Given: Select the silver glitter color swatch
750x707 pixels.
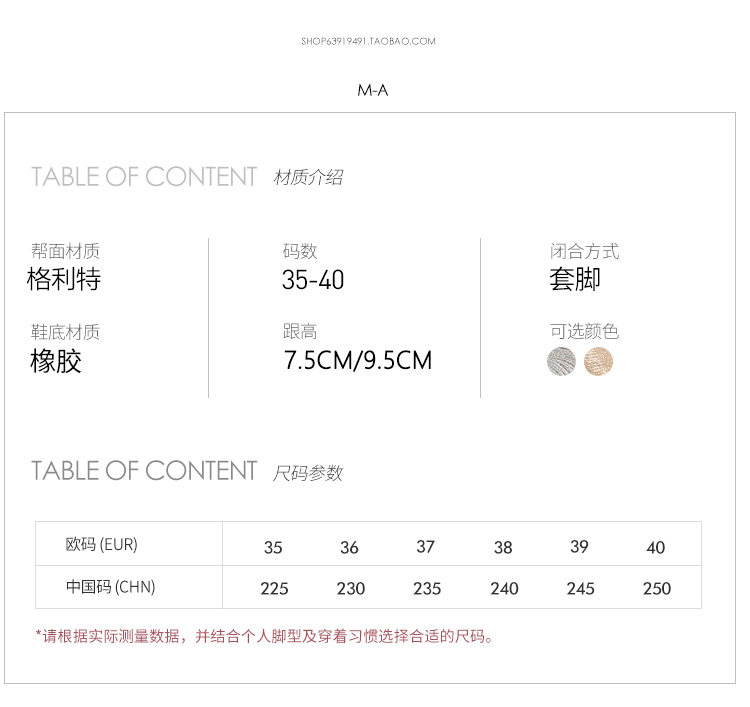Looking at the screenshot, I should (x=561, y=361).
